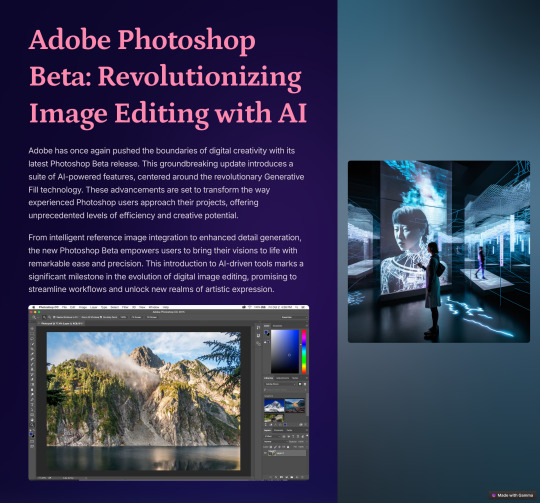Click the 100% zoom button in options bar

[123, 317]
